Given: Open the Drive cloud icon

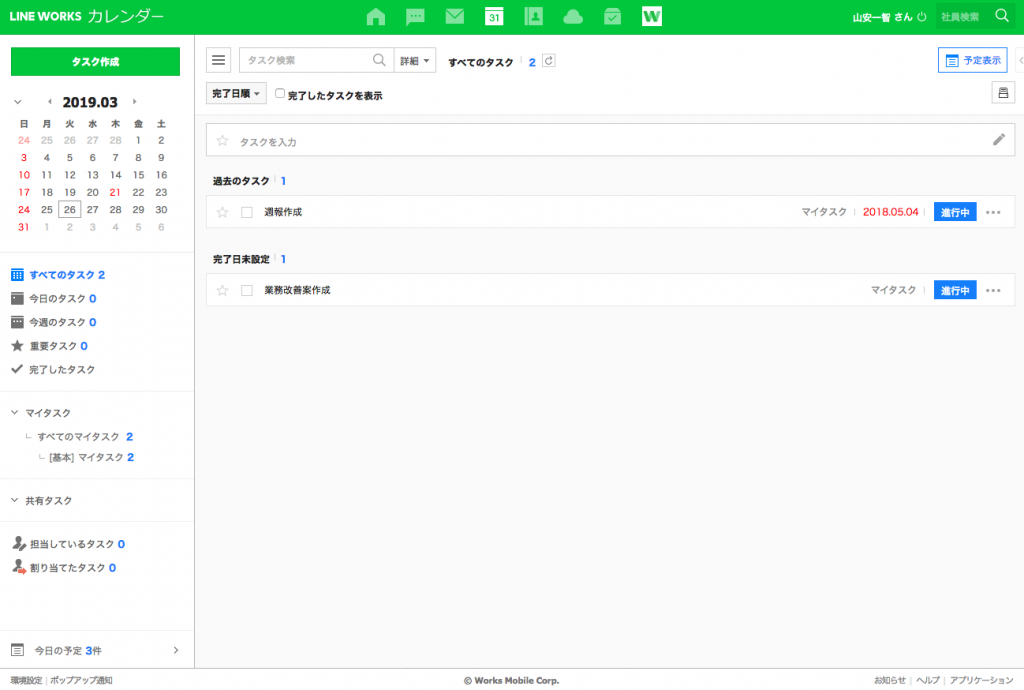Looking at the screenshot, I should pyautogui.click(x=573, y=17).
